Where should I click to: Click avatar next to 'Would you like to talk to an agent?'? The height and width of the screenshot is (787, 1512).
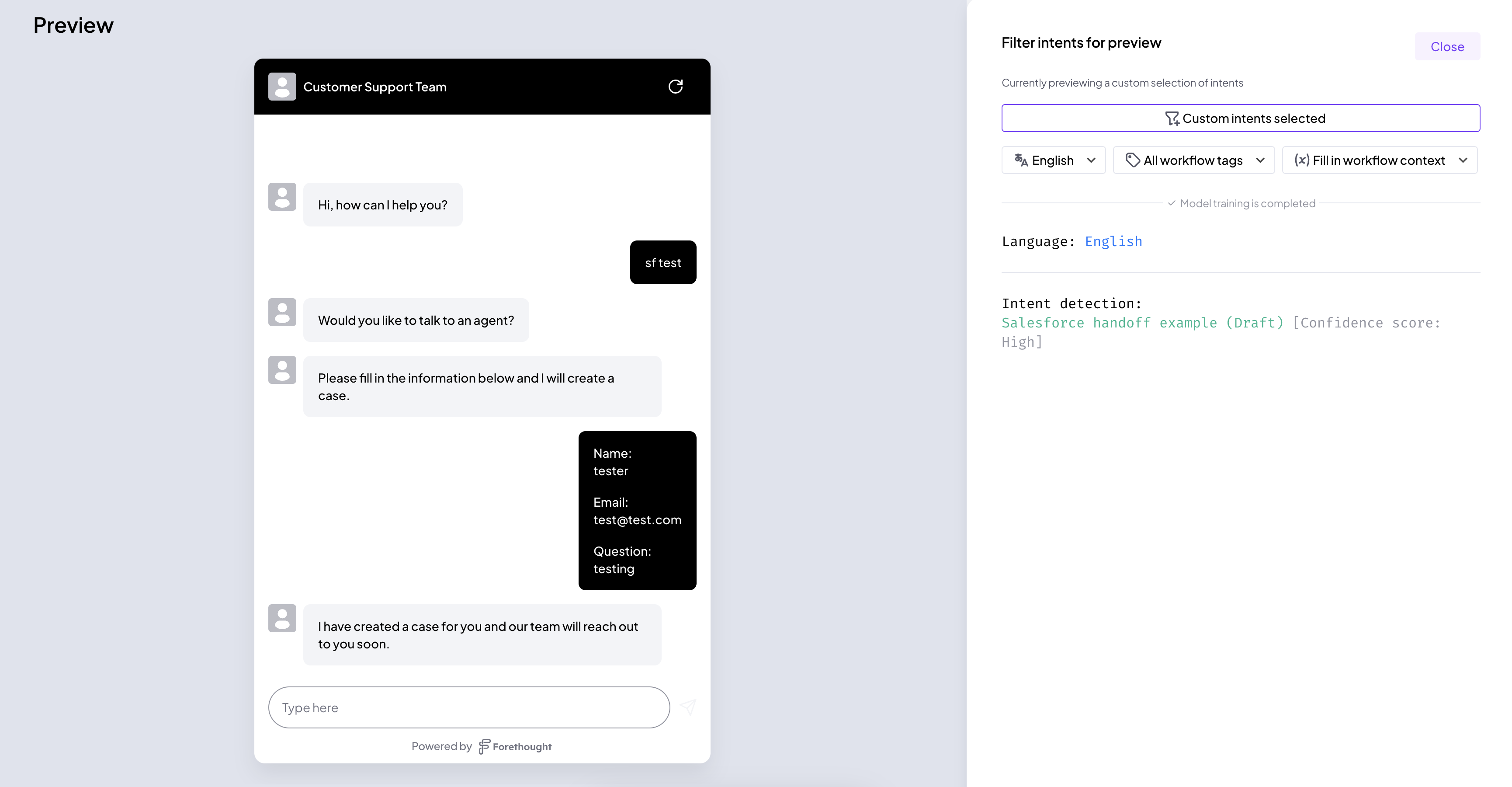(x=282, y=313)
